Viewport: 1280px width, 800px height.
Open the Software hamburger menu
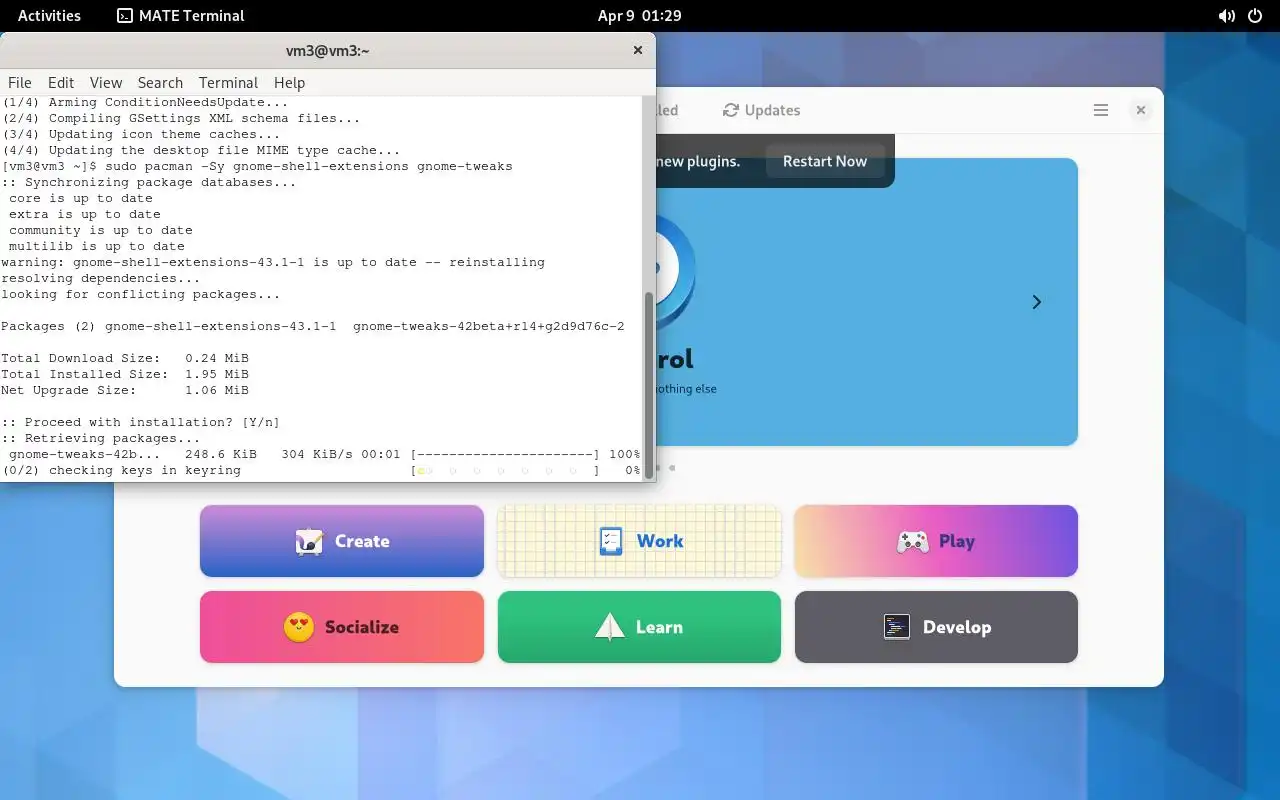(x=1101, y=110)
